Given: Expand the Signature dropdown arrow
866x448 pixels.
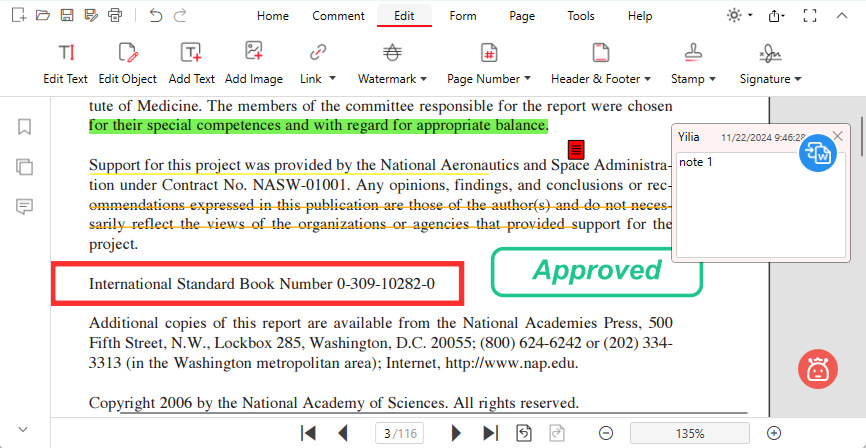Looking at the screenshot, I should [798, 79].
